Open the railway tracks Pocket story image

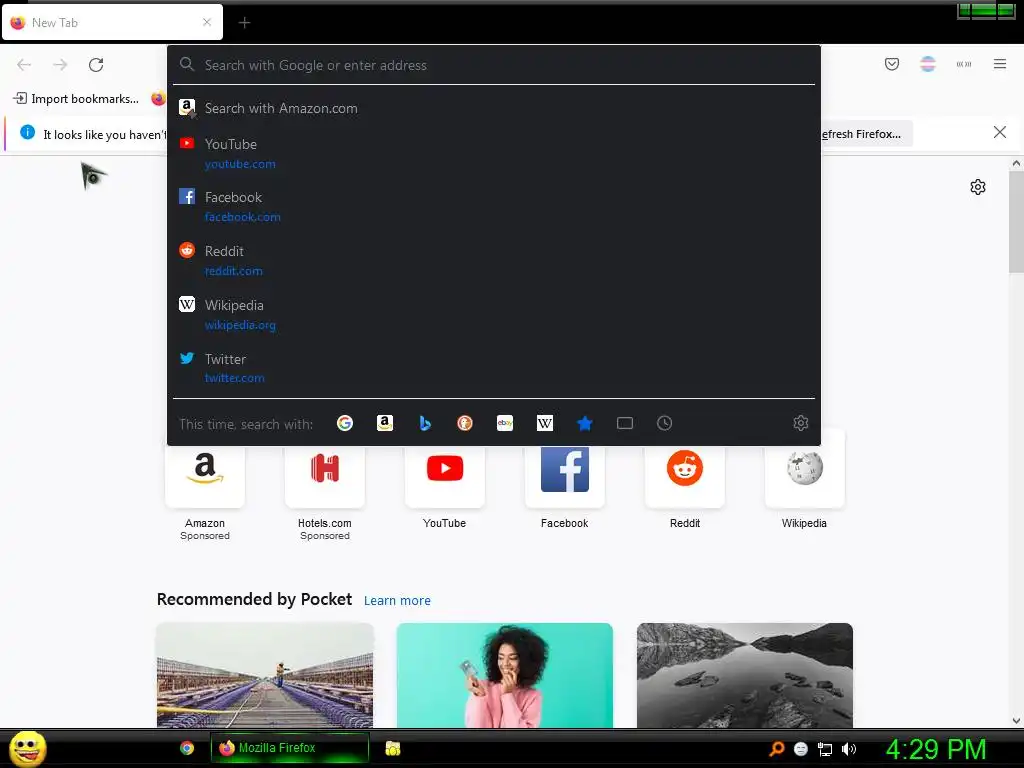click(265, 675)
